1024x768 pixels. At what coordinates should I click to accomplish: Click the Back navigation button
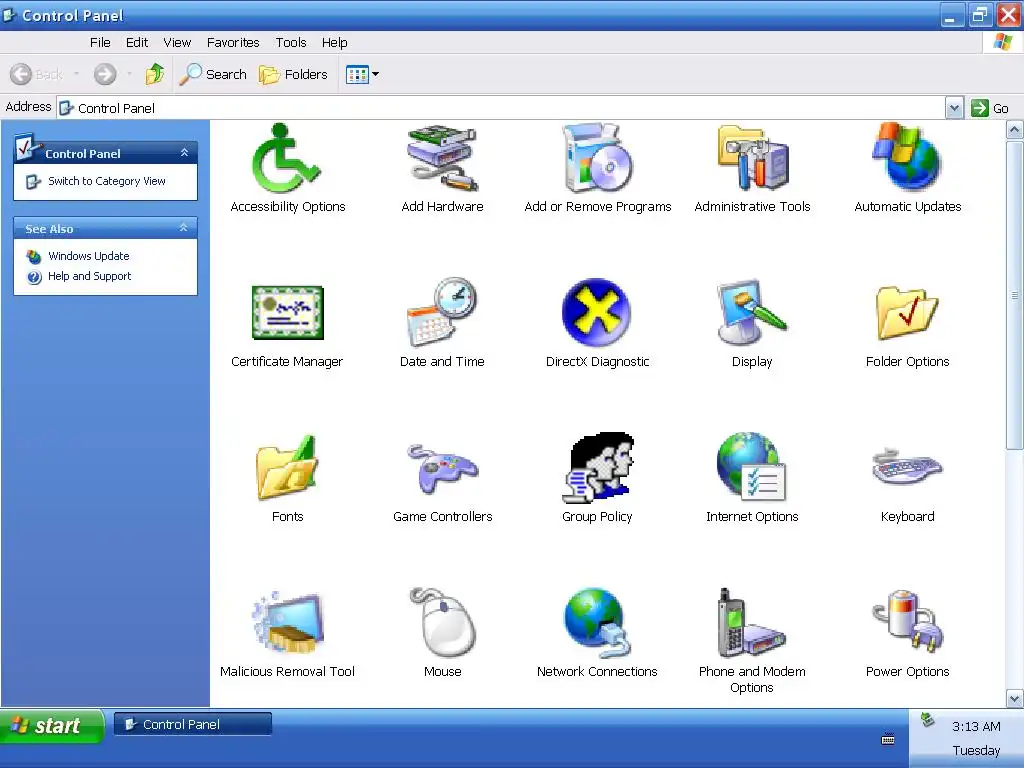[37, 74]
